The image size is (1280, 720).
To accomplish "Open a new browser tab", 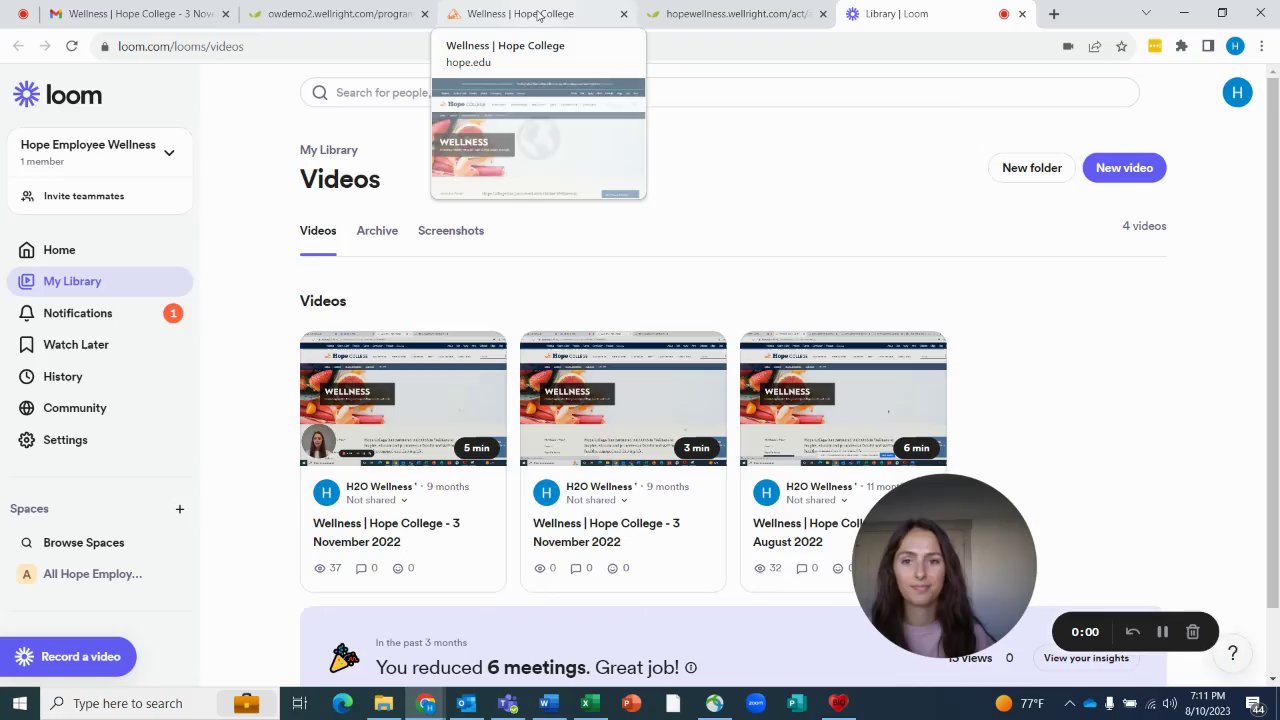I will point(1054,14).
